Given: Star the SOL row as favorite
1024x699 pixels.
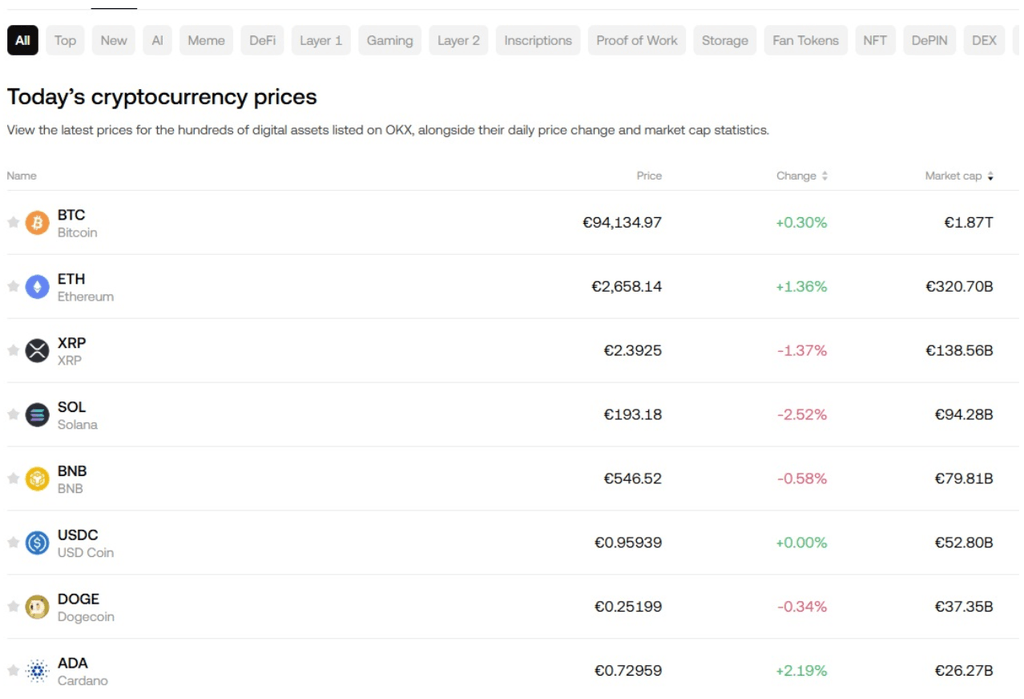Looking at the screenshot, I should click(x=13, y=414).
